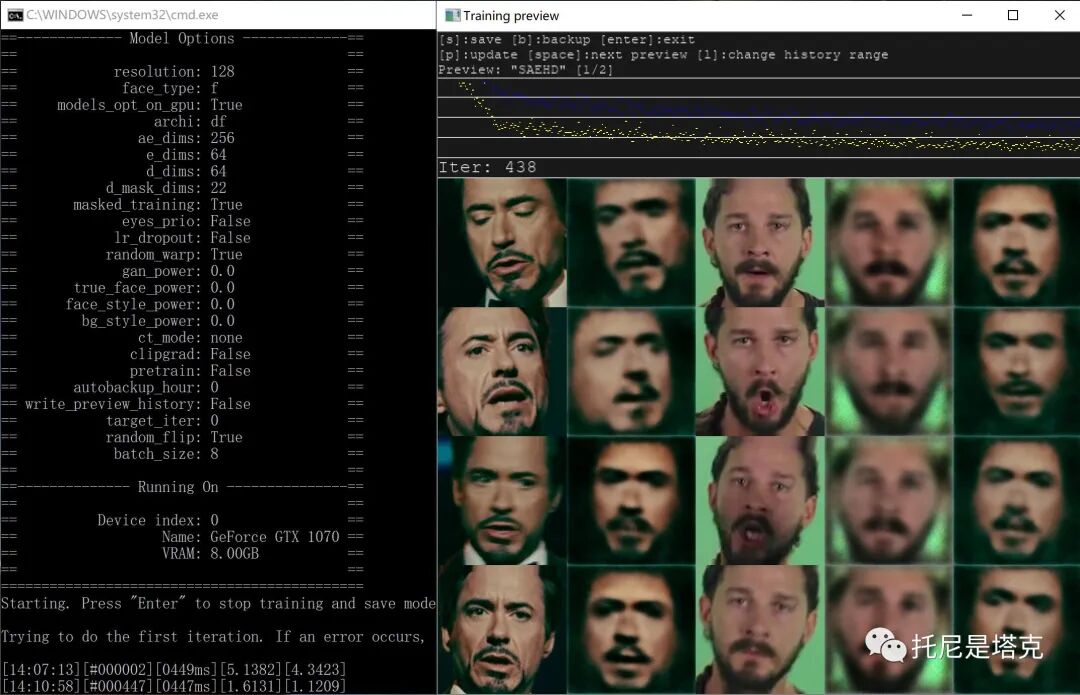Click the first-row blurry face in fourth column
The image size is (1080, 695).
[889, 242]
